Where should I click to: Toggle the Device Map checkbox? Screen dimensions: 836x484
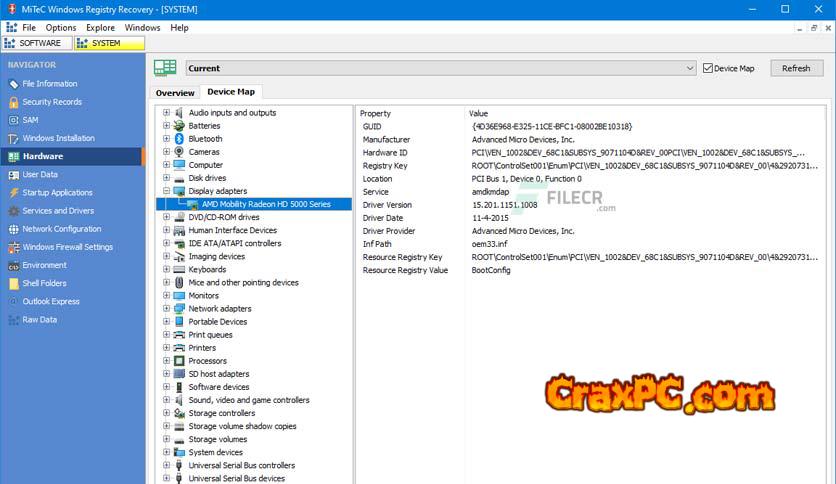click(708, 68)
